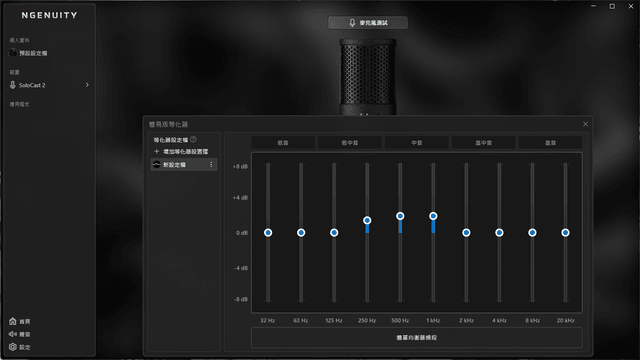Open the default profile 預設設定檔 entry
640x360 pixels.
click(29, 53)
